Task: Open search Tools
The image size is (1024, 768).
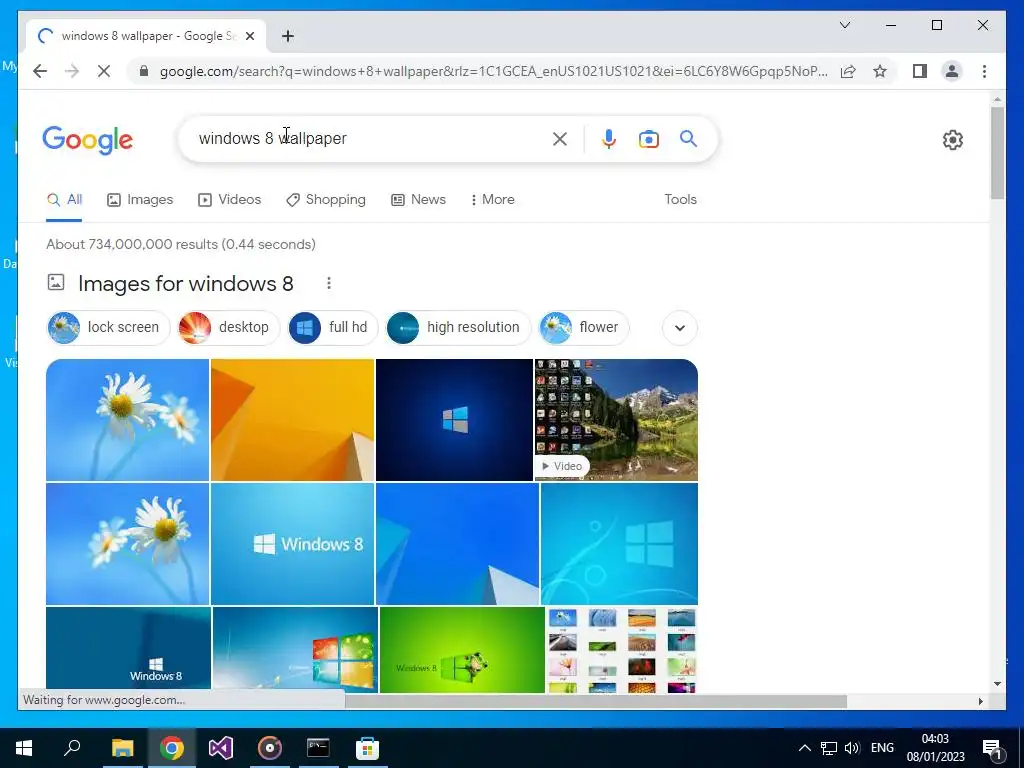Action: click(680, 199)
